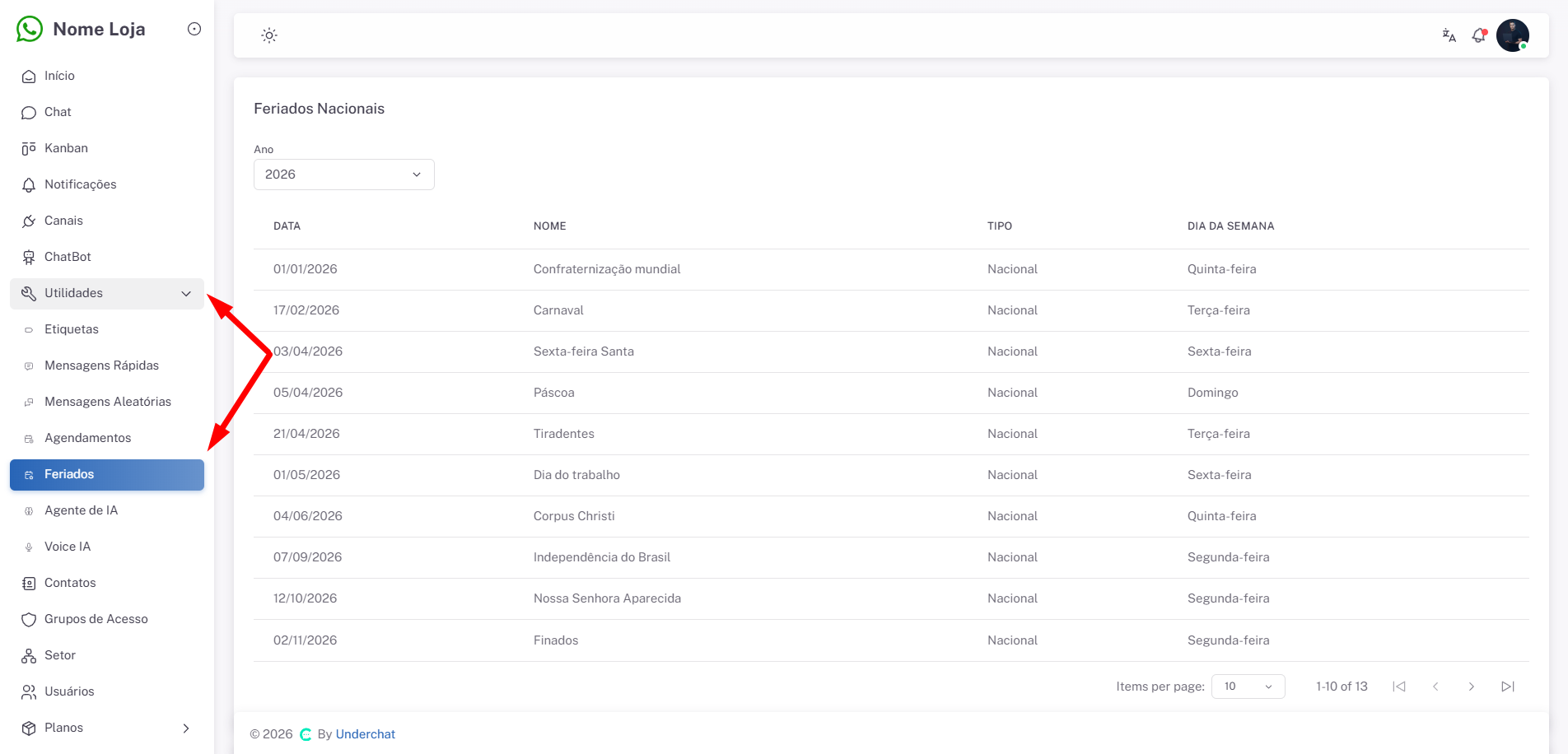Open the Canais menu item

click(x=107, y=221)
